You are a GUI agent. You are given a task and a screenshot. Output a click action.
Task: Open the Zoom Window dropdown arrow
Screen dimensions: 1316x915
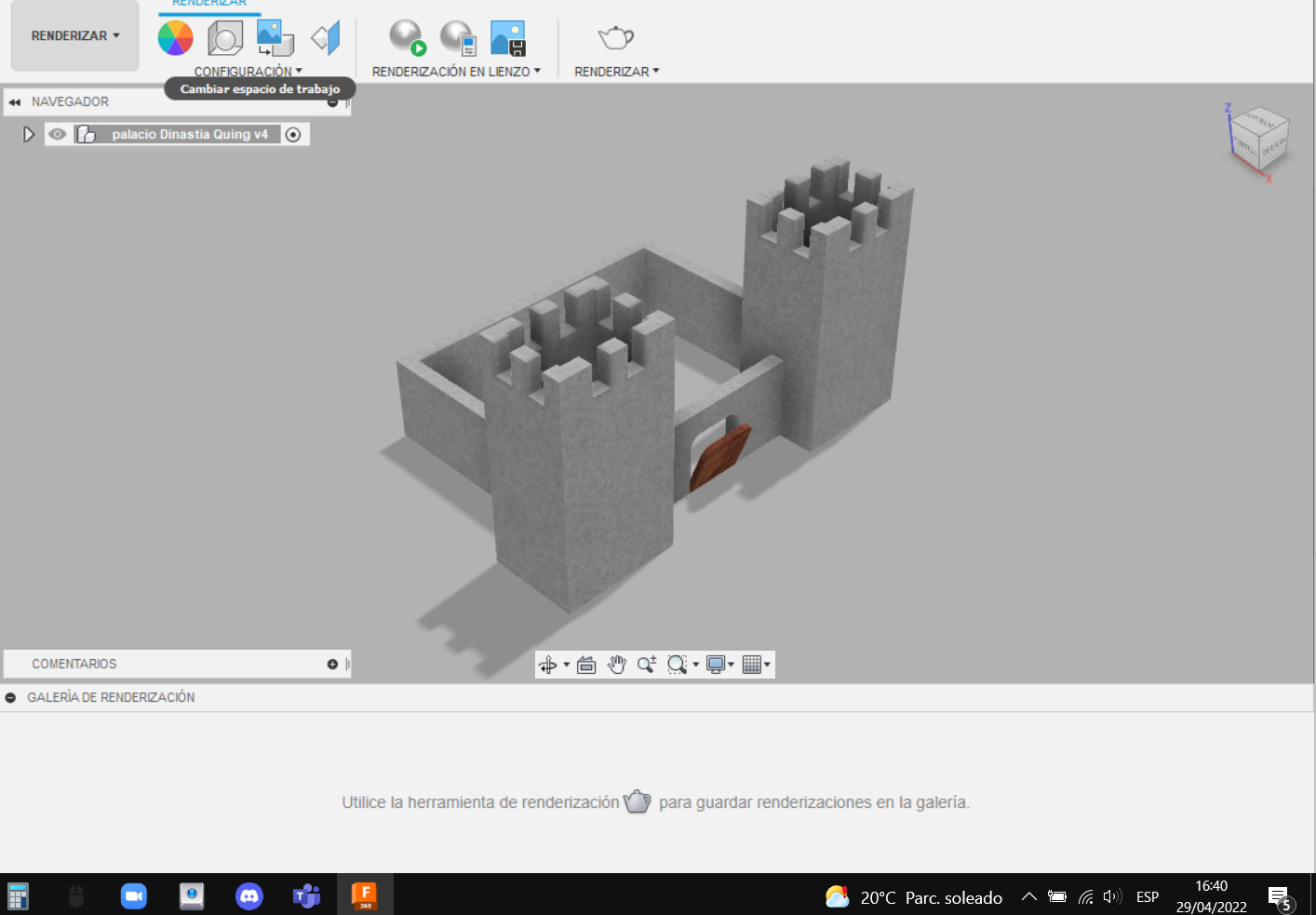(x=695, y=665)
